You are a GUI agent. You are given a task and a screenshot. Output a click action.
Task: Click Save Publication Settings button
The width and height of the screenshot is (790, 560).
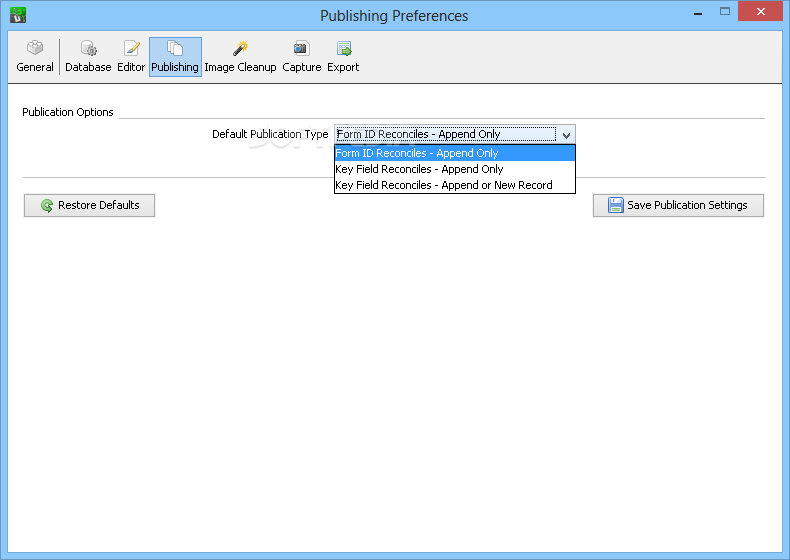678,205
